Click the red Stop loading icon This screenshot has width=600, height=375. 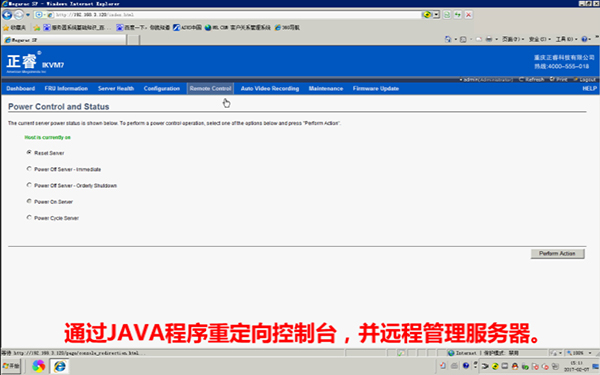(x=468, y=15)
